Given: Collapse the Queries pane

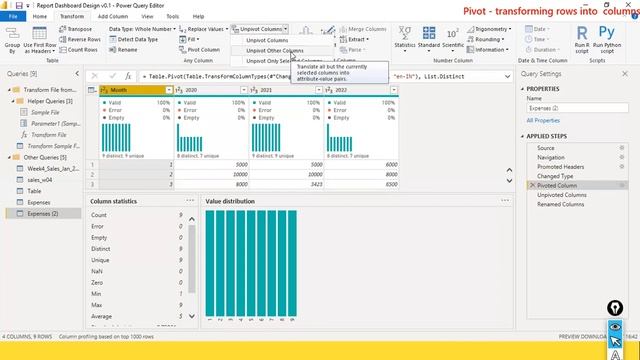Looking at the screenshot, I should coord(77,73).
